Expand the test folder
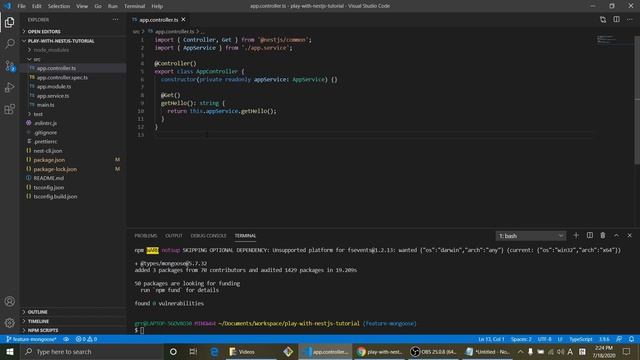 (x=73, y=114)
